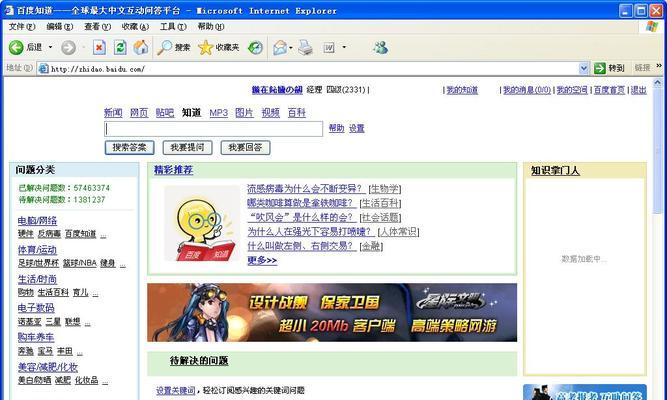Switch to the MP3 search tab
667x400 pixels.
point(219,113)
